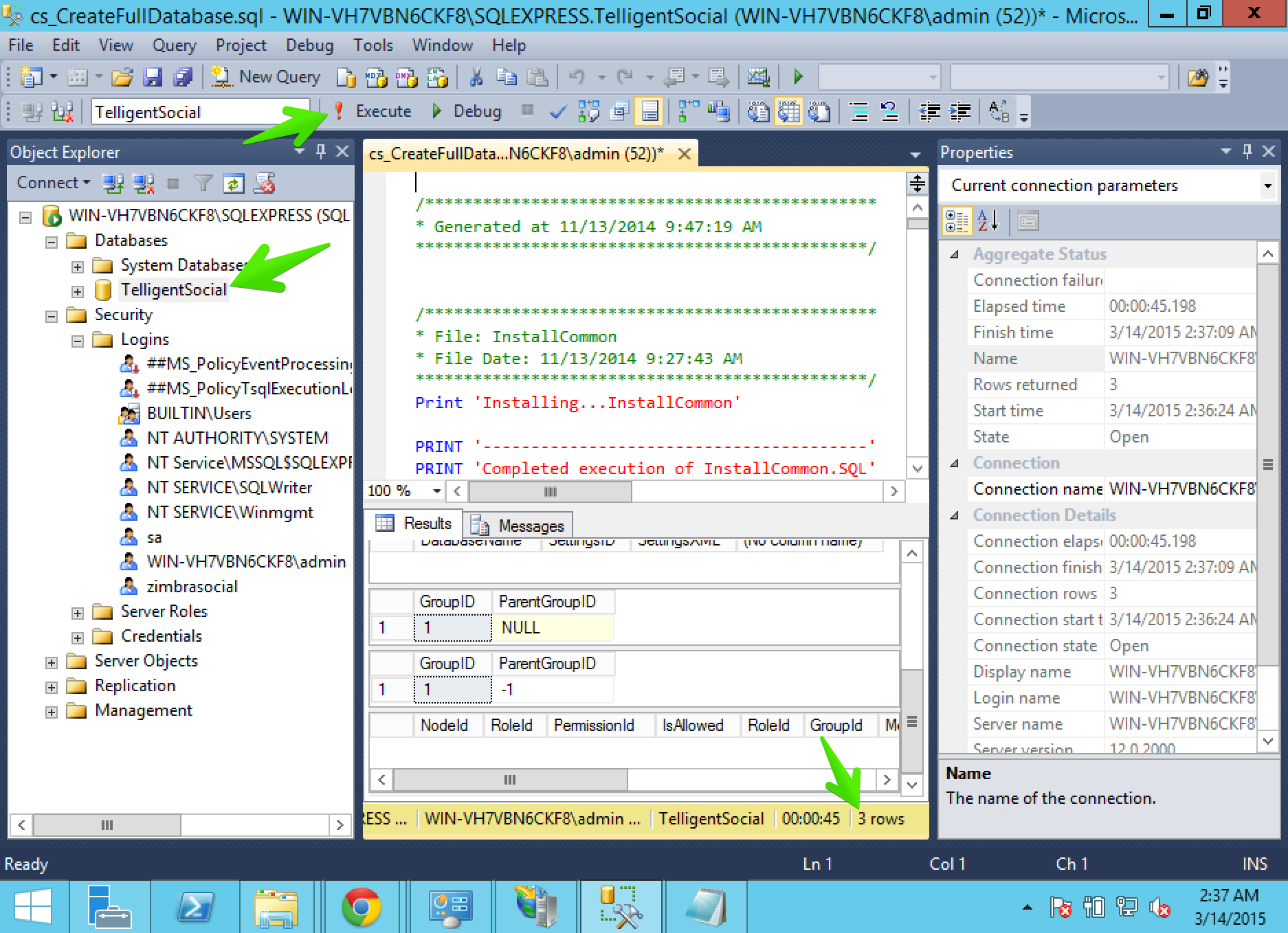Click the Windows Start button on the taskbar
The height and width of the screenshot is (933, 1288).
coord(32,908)
